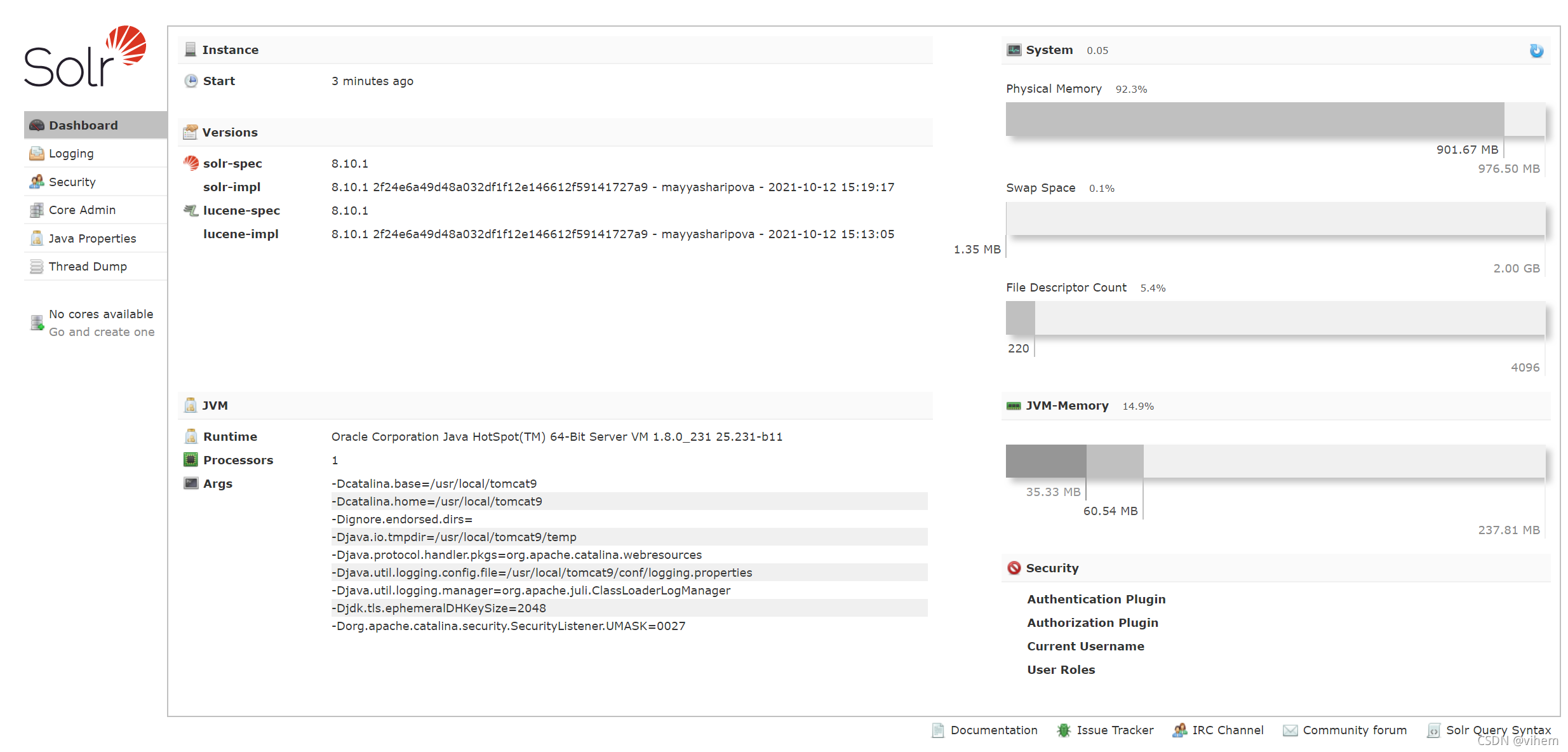Click the UMASK=0027 argument

508,626
